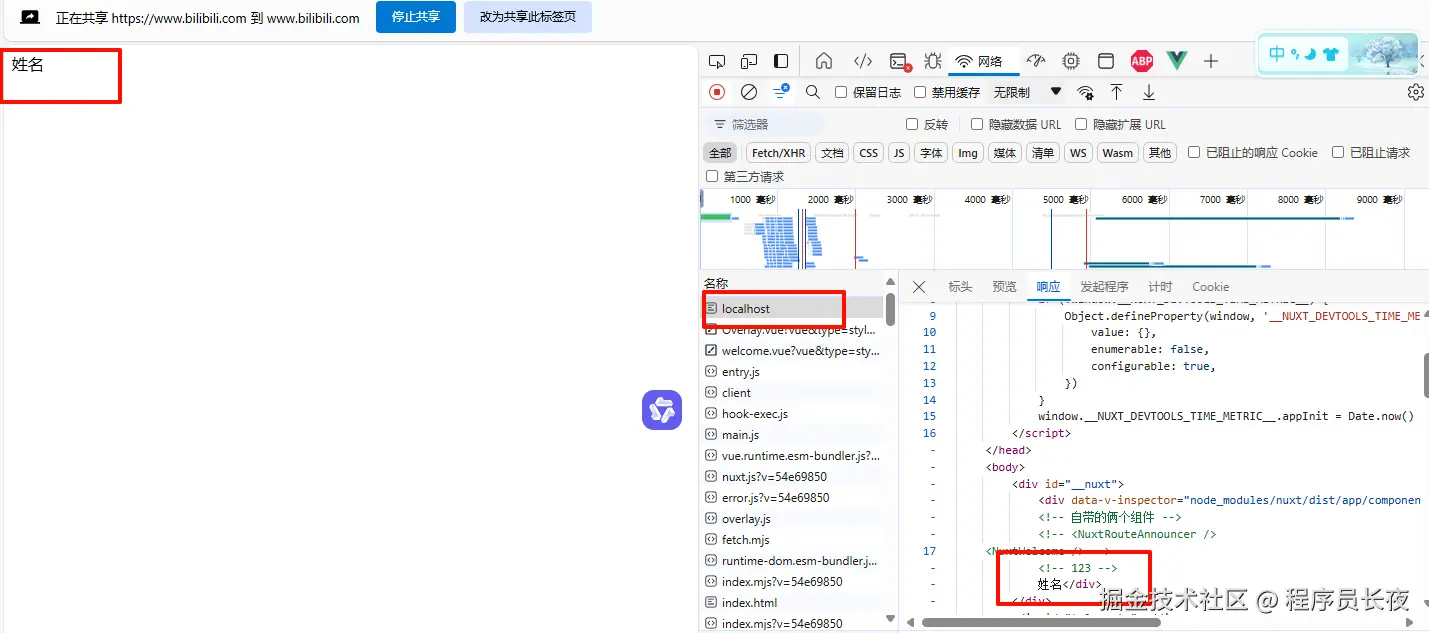1429x633 pixels.
Task: Select the fetch.mjs request
Action: point(793,540)
